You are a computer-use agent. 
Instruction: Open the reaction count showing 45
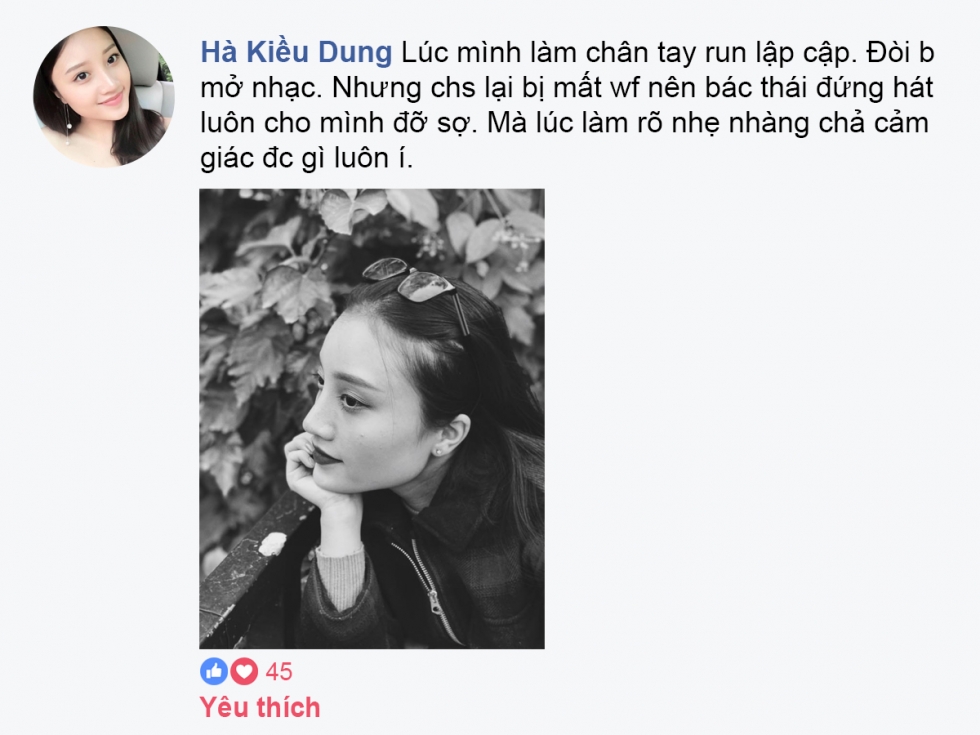point(279,672)
